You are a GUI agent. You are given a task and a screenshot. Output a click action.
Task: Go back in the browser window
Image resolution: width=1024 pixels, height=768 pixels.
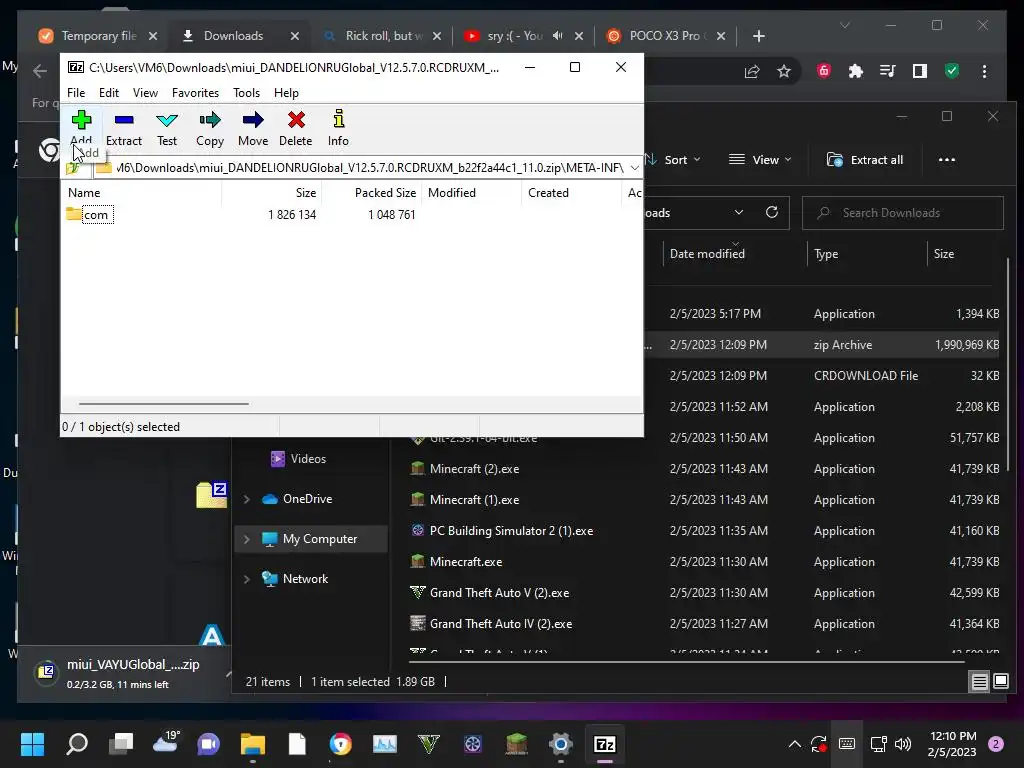point(40,71)
